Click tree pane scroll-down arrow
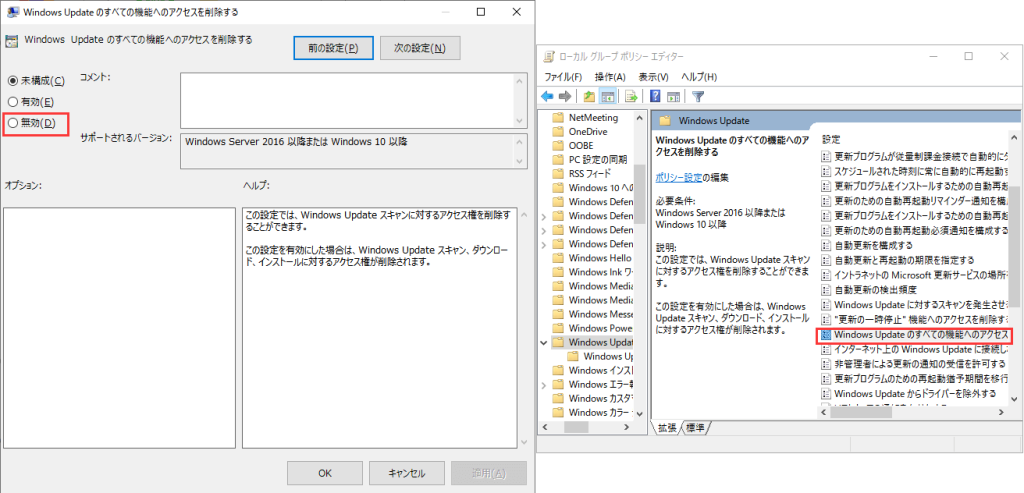This screenshot has height=493, width=1024. 639,413
